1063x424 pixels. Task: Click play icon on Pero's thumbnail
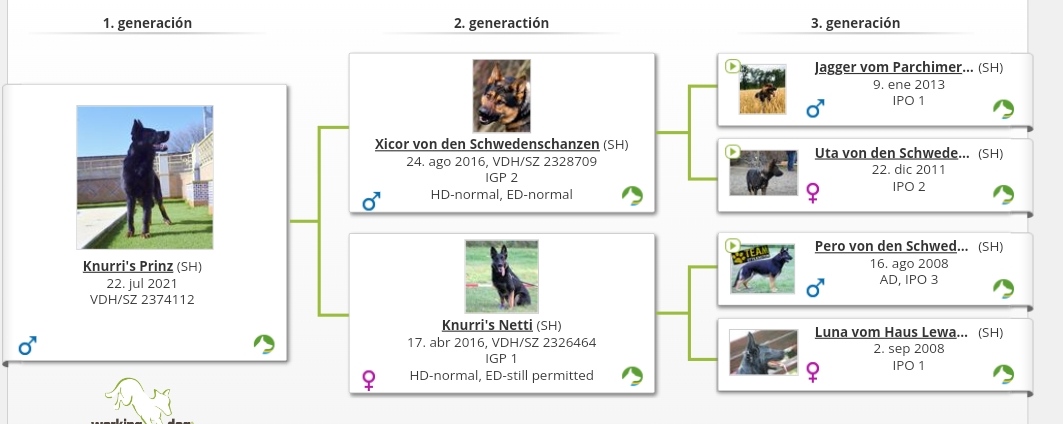coord(733,245)
